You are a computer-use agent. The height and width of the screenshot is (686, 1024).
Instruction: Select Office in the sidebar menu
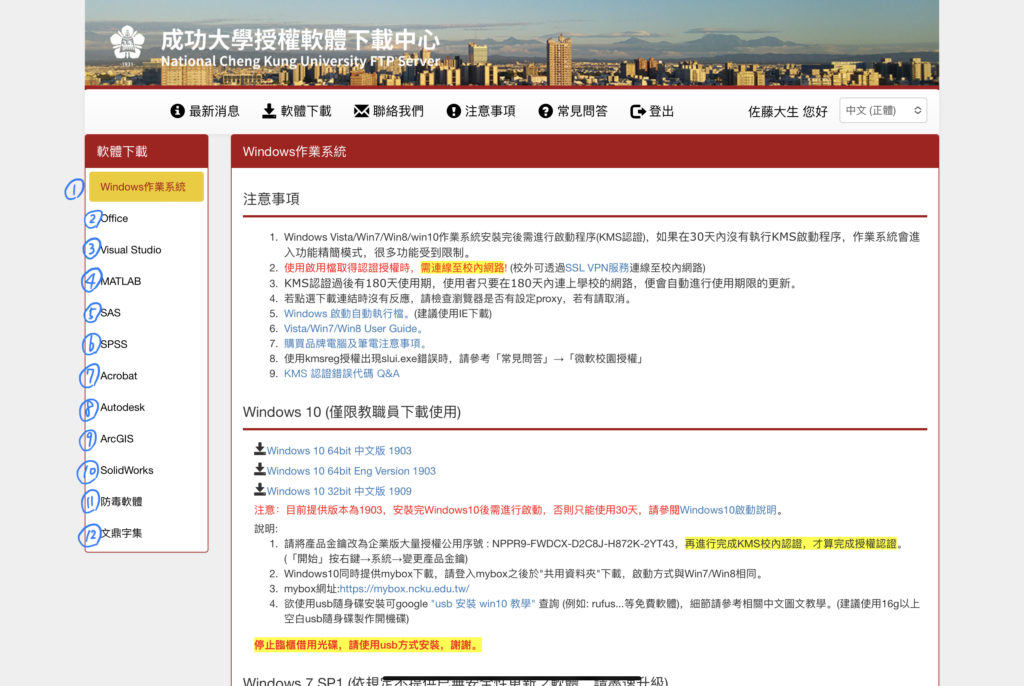point(113,218)
